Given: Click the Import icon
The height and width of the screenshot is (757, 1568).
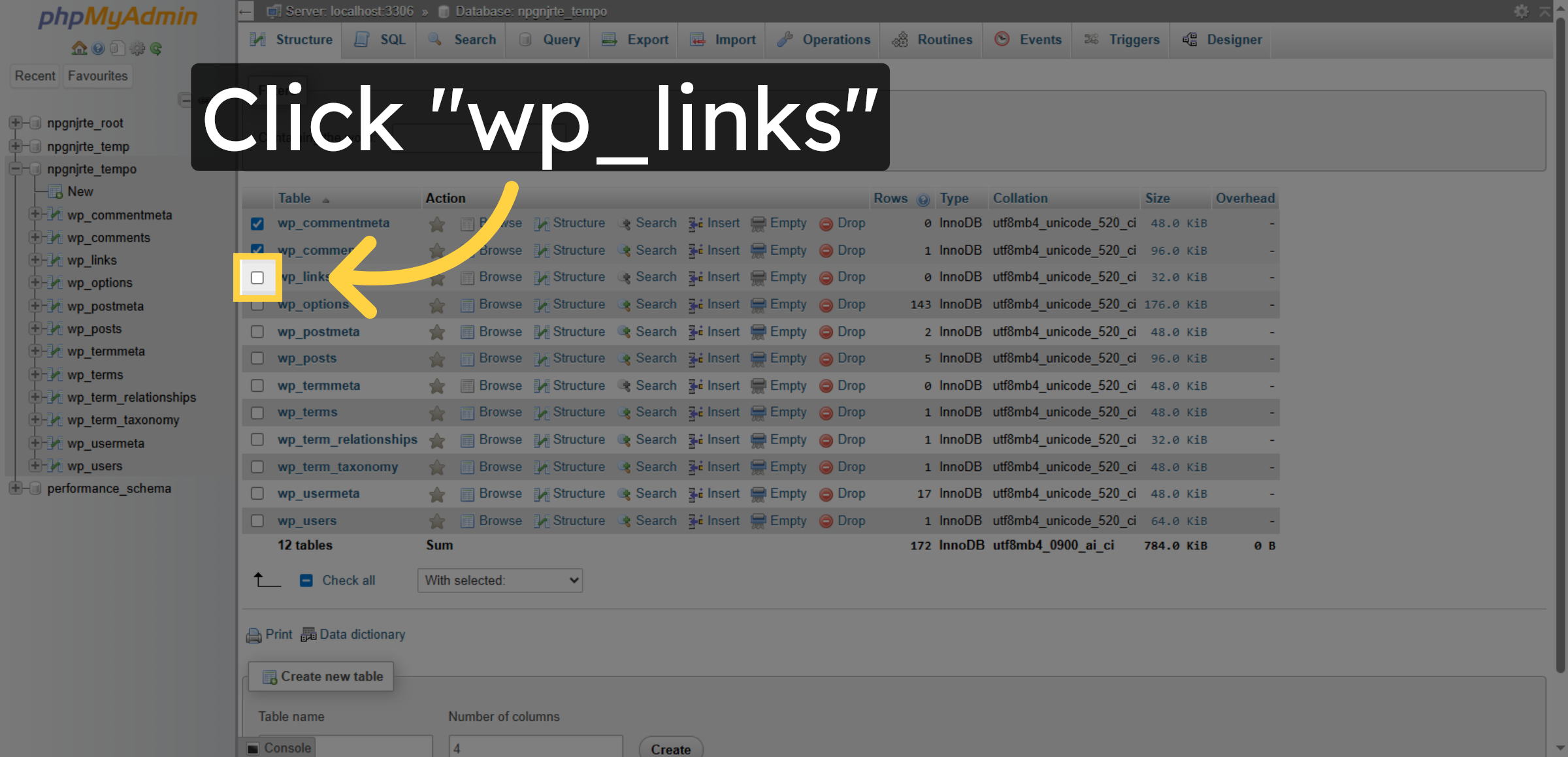Looking at the screenshot, I should [x=698, y=40].
